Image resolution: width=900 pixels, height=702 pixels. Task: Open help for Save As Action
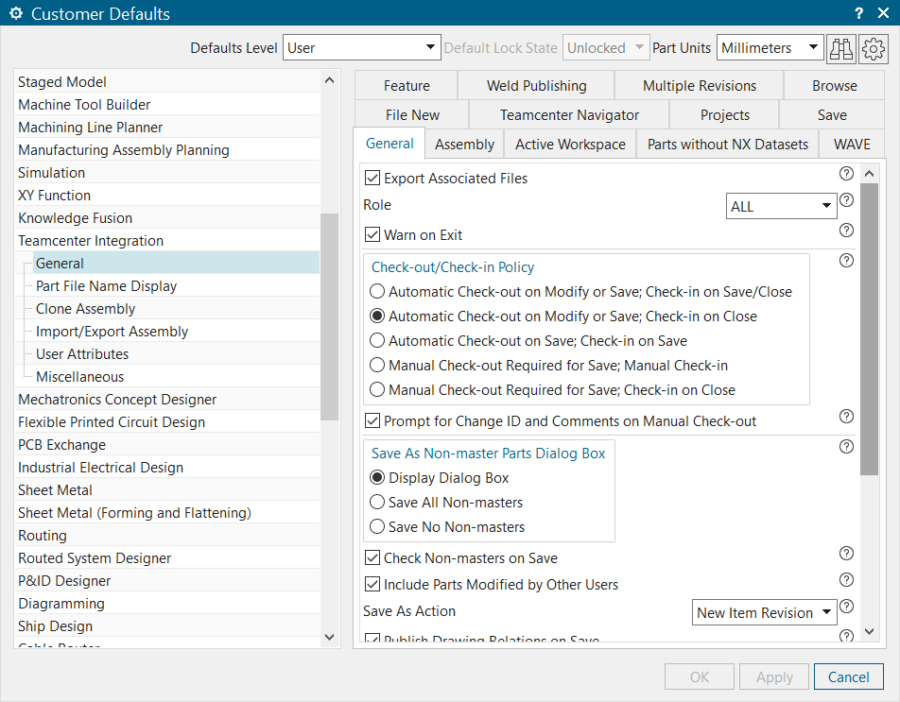[x=846, y=607]
